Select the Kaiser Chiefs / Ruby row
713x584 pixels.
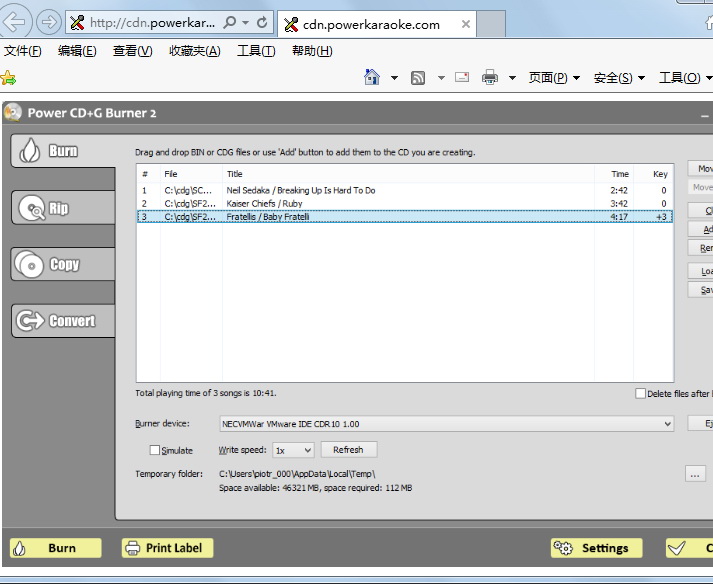405,203
